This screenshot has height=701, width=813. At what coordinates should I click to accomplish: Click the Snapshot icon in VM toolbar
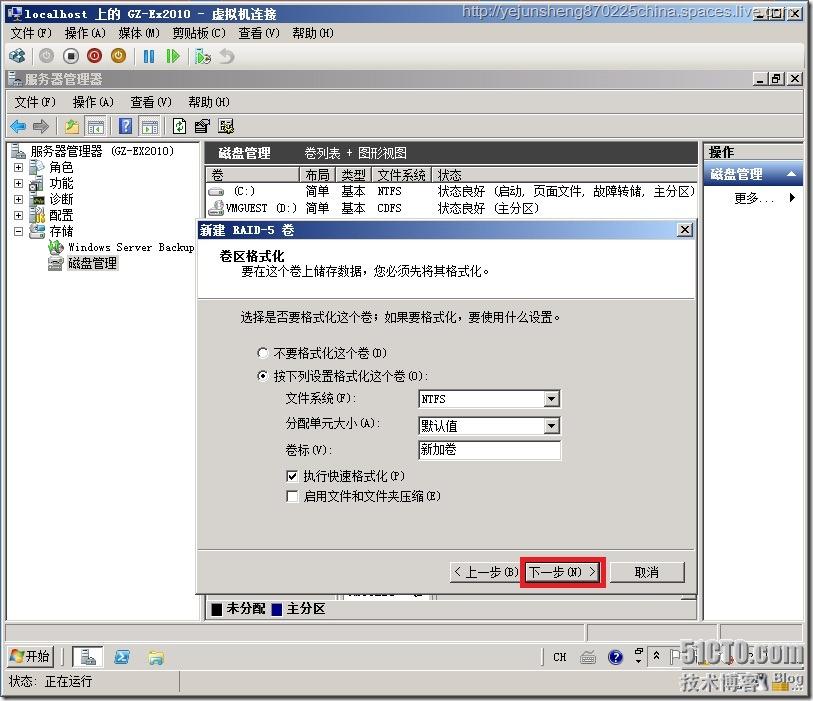click(x=202, y=56)
